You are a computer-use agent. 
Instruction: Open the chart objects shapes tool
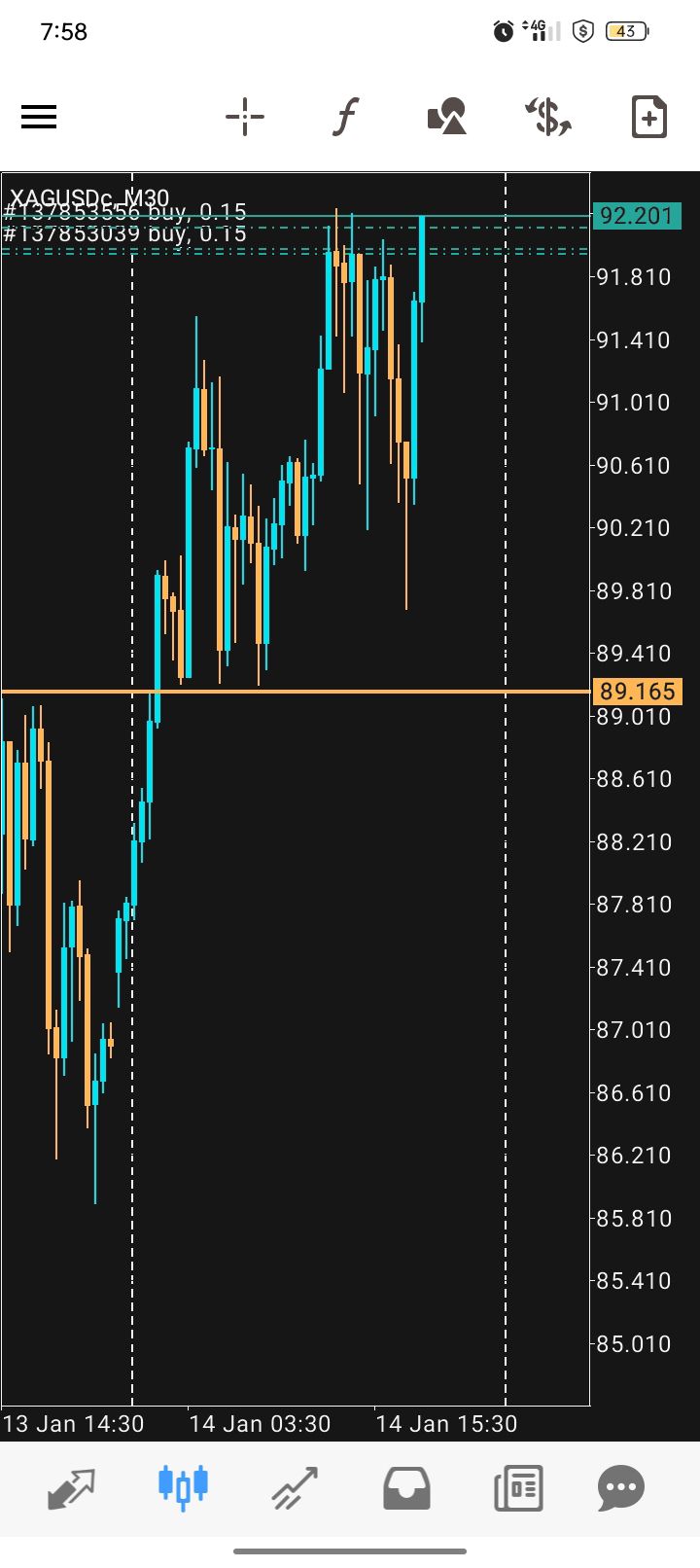(447, 118)
